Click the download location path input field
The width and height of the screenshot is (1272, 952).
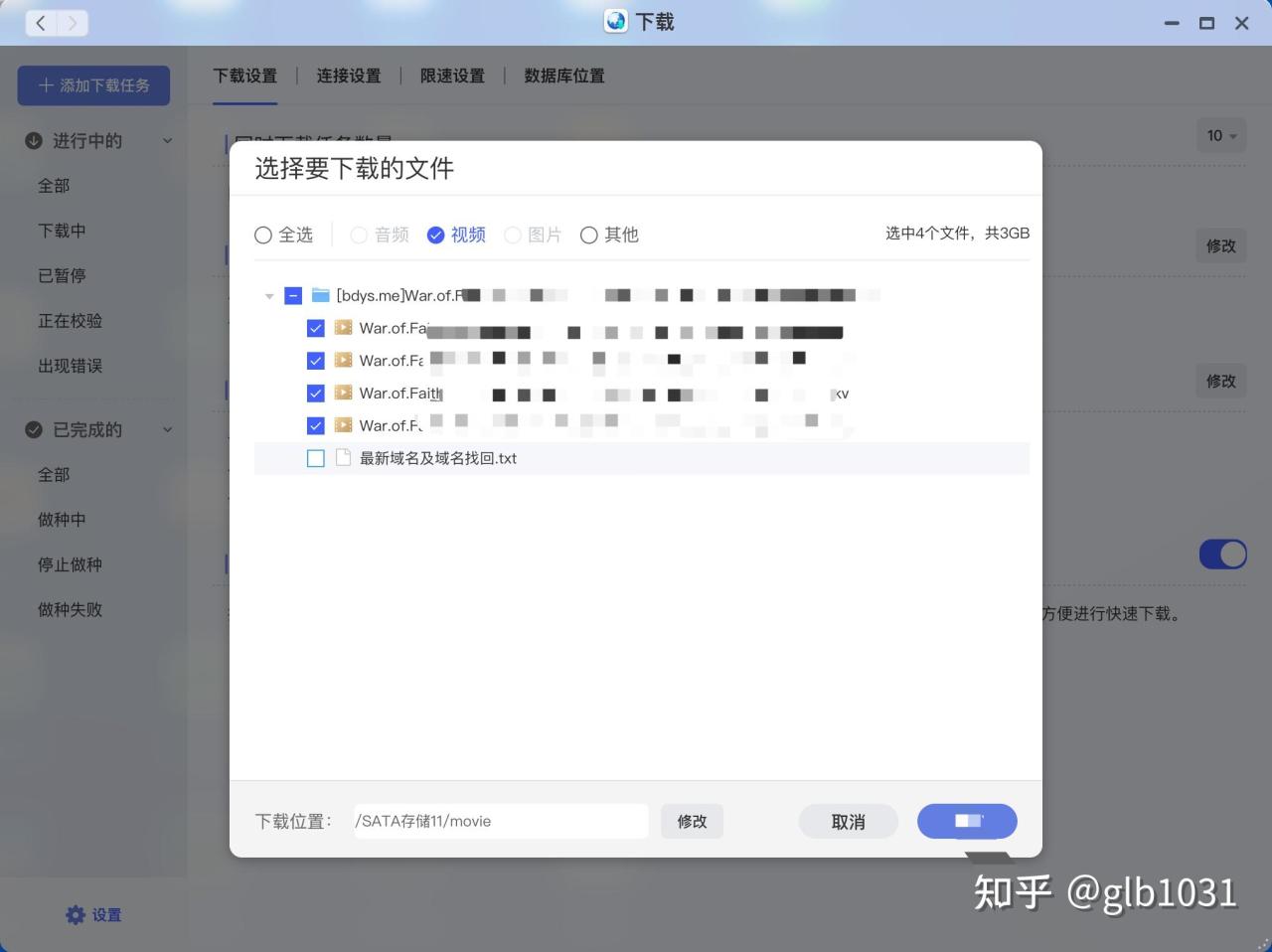[500, 821]
